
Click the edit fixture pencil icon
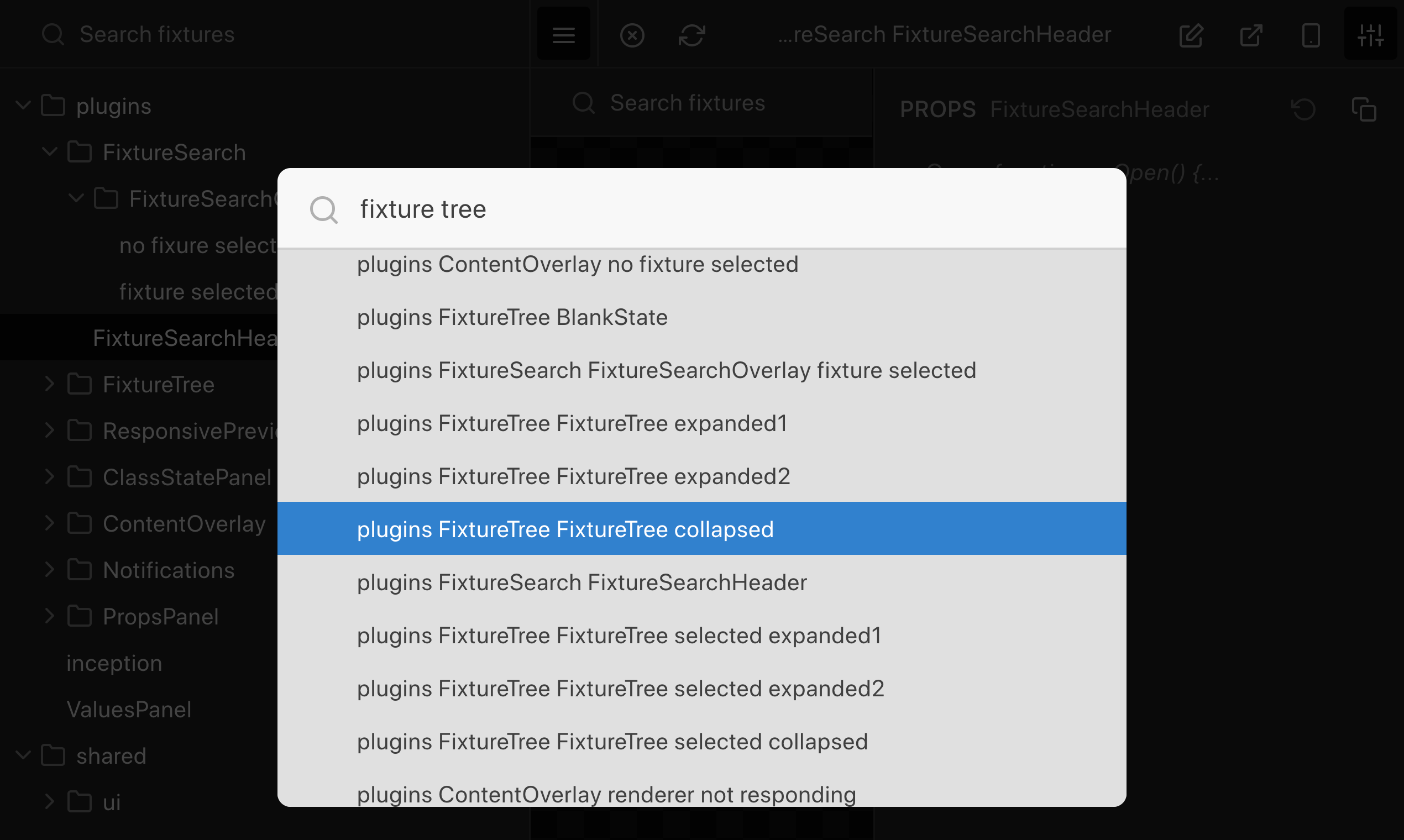[x=1191, y=35]
